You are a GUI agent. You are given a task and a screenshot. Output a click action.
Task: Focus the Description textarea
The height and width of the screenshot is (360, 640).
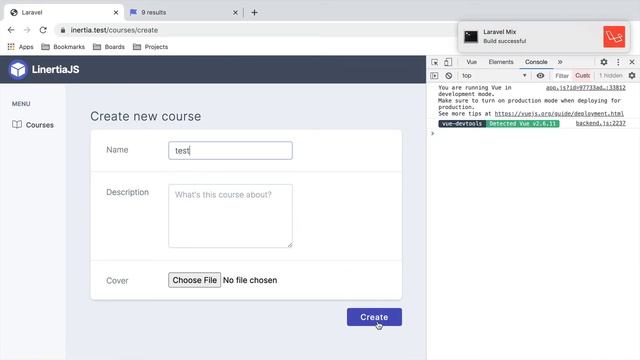click(x=230, y=216)
